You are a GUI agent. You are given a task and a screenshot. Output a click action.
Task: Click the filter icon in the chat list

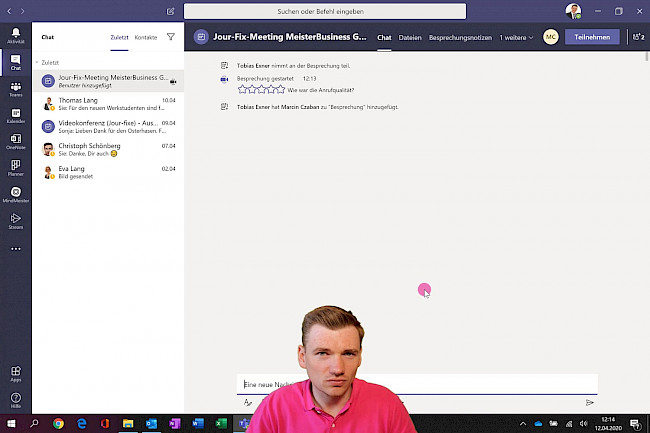pos(170,36)
